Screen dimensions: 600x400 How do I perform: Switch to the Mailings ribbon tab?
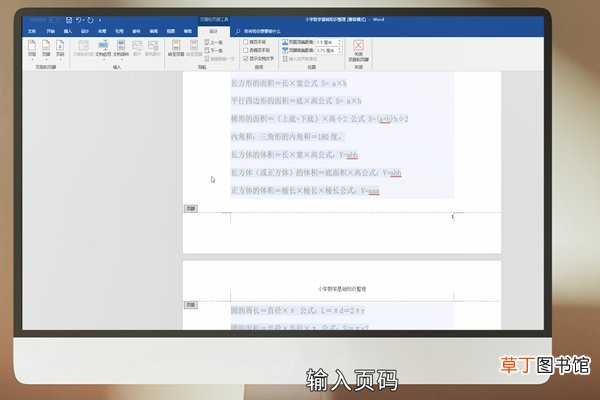point(136,31)
